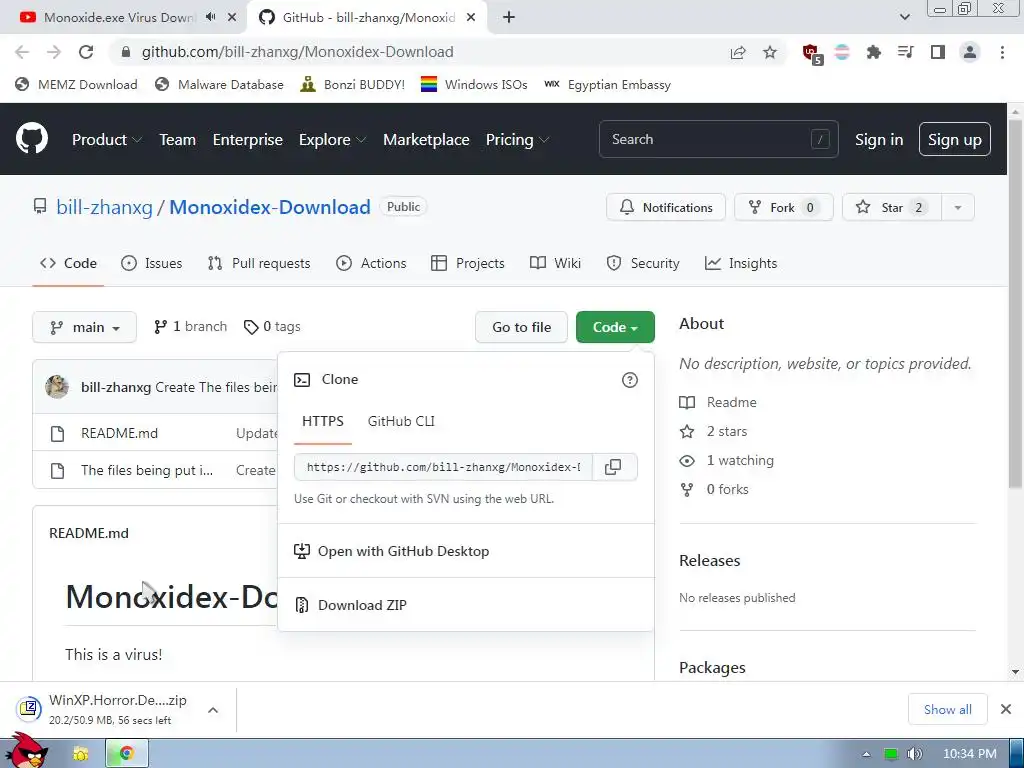Image resolution: width=1024 pixels, height=768 pixels.
Task: Mute the YouTube tab speaker icon
Action: tap(210, 17)
